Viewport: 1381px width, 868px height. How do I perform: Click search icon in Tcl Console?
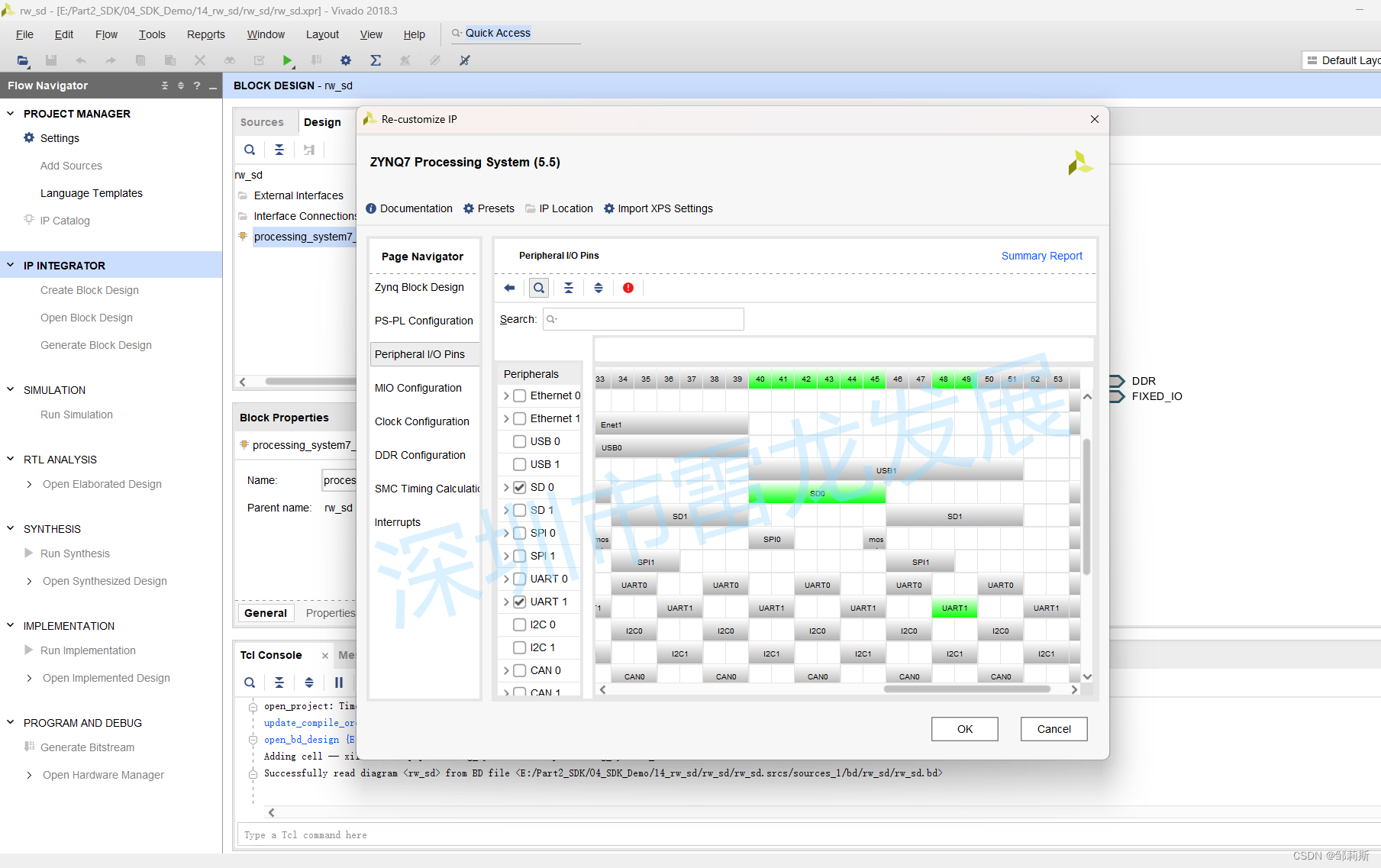(x=250, y=682)
